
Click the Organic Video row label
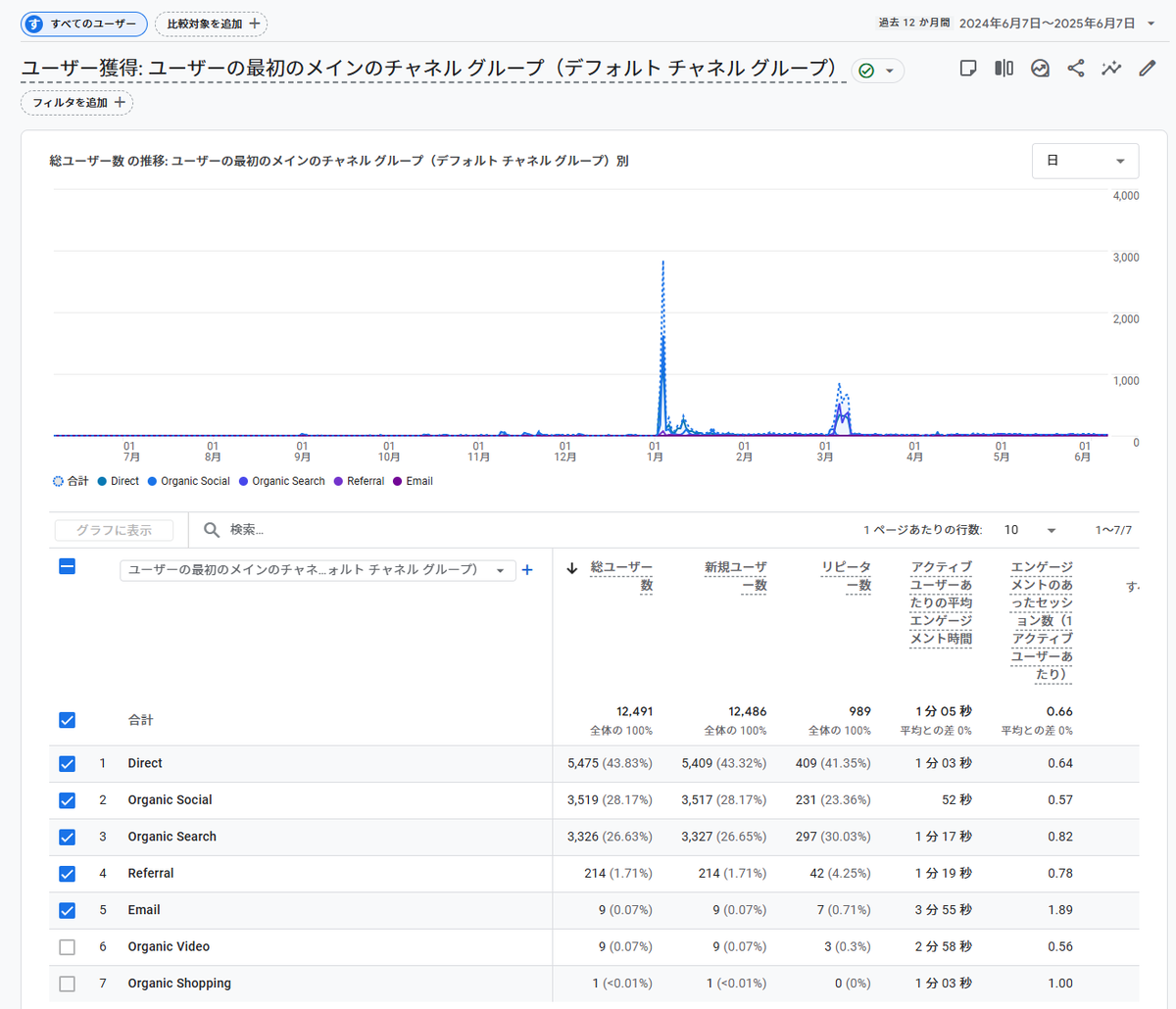pos(169,947)
